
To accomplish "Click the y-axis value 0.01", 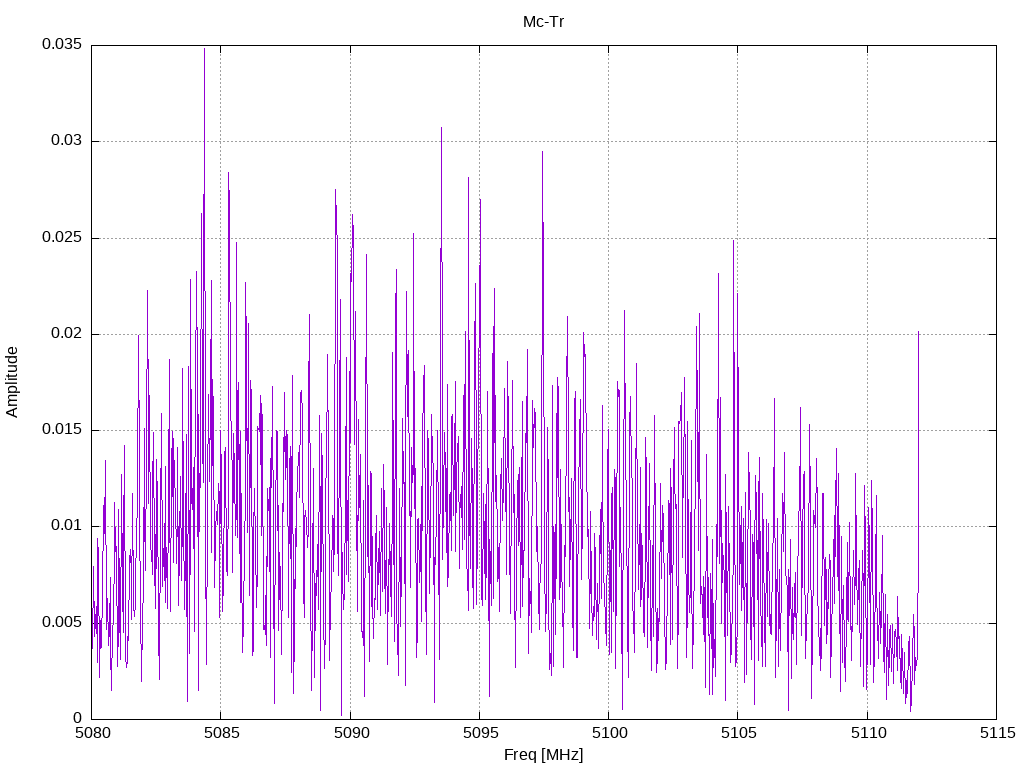I will coord(67,526).
